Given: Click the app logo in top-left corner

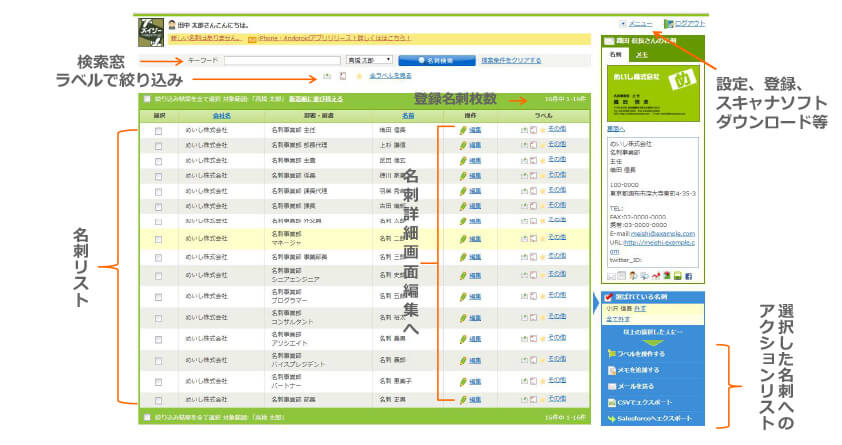Looking at the screenshot, I should coord(151,27).
